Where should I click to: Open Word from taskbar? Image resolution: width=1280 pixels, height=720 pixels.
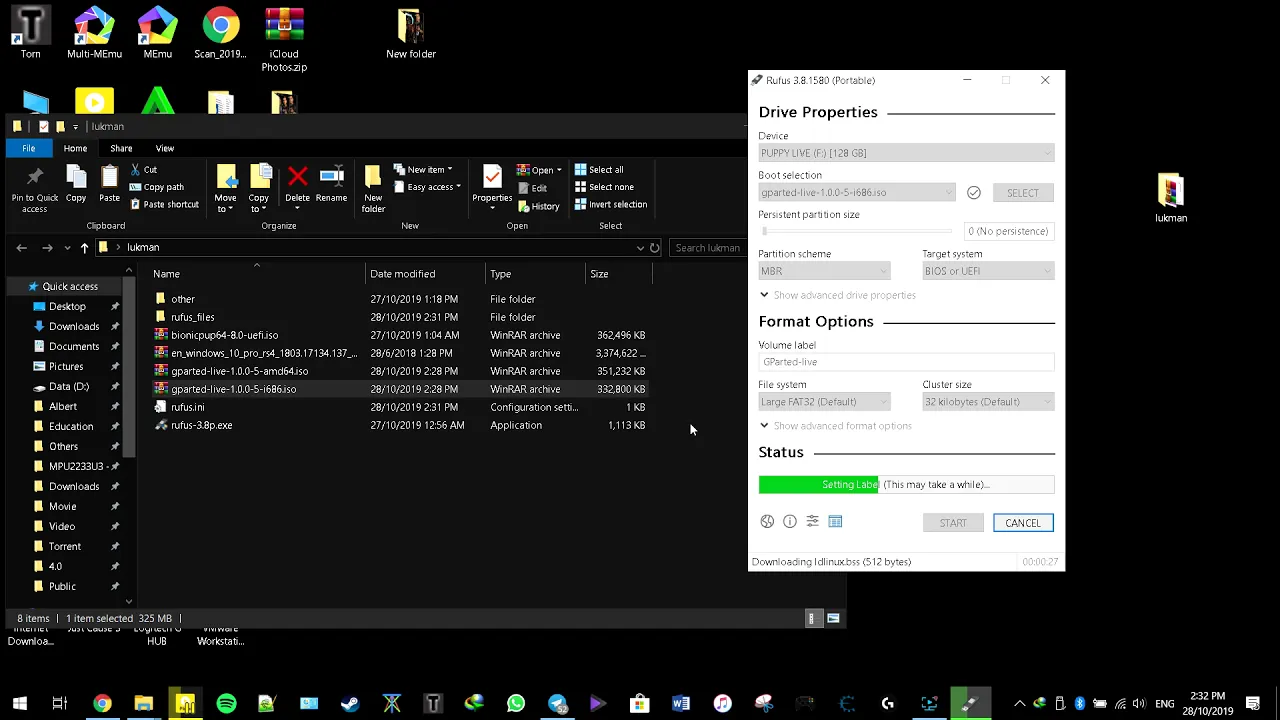[x=681, y=703]
